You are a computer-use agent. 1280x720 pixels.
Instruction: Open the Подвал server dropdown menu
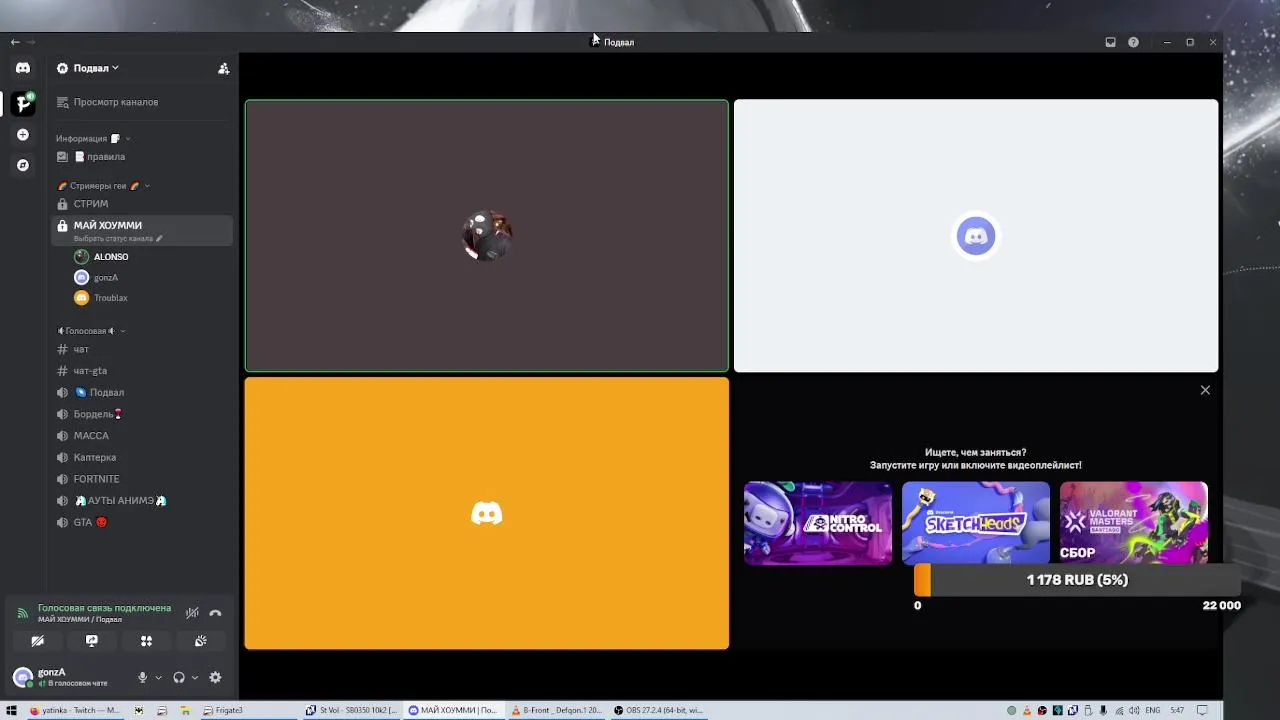click(88, 68)
